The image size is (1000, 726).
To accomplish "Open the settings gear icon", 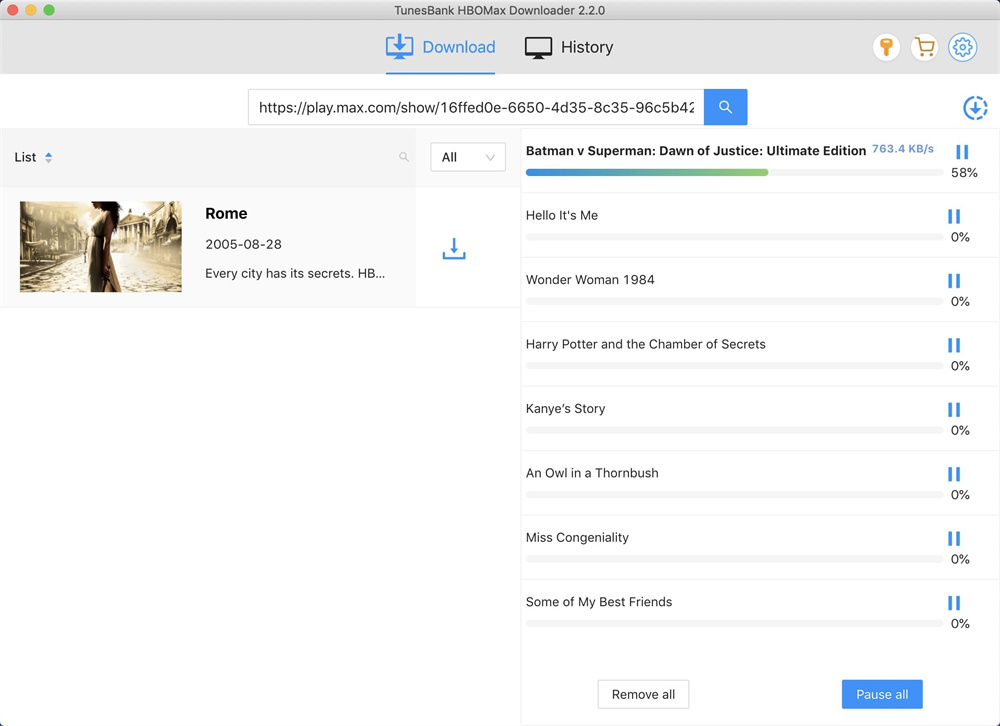I will click(x=962, y=47).
